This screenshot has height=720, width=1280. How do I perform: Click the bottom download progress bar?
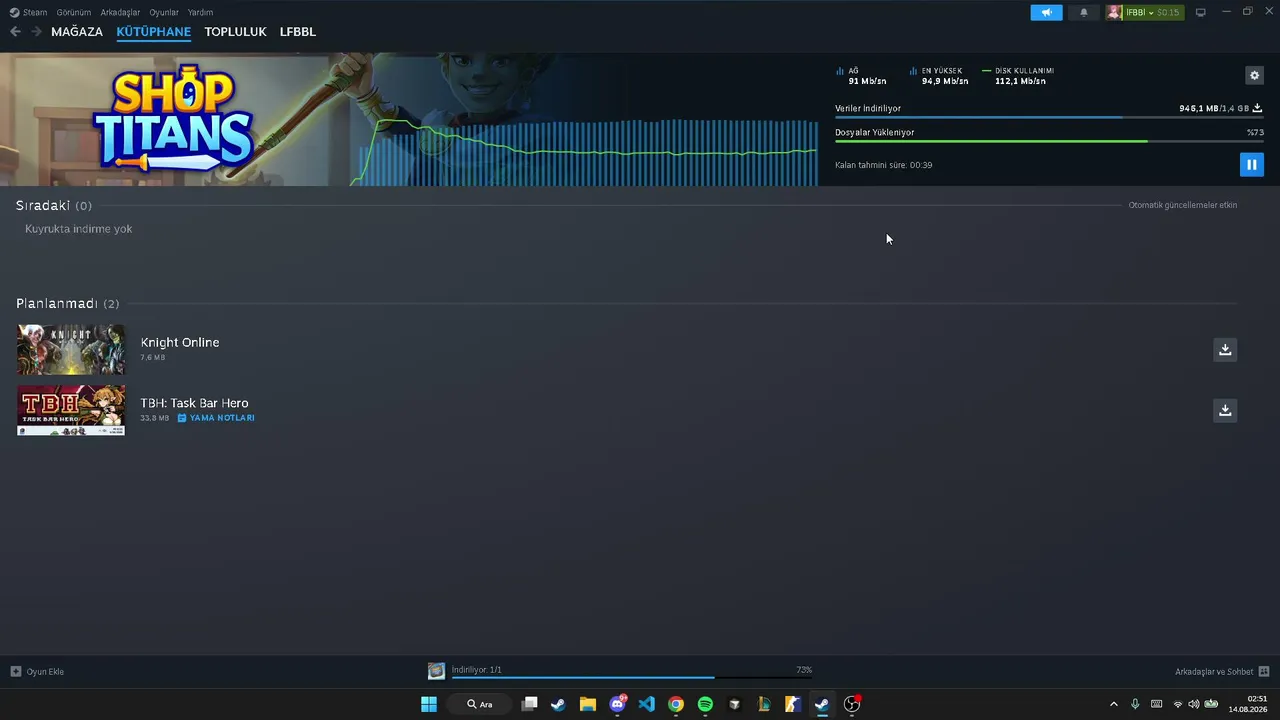[632, 678]
